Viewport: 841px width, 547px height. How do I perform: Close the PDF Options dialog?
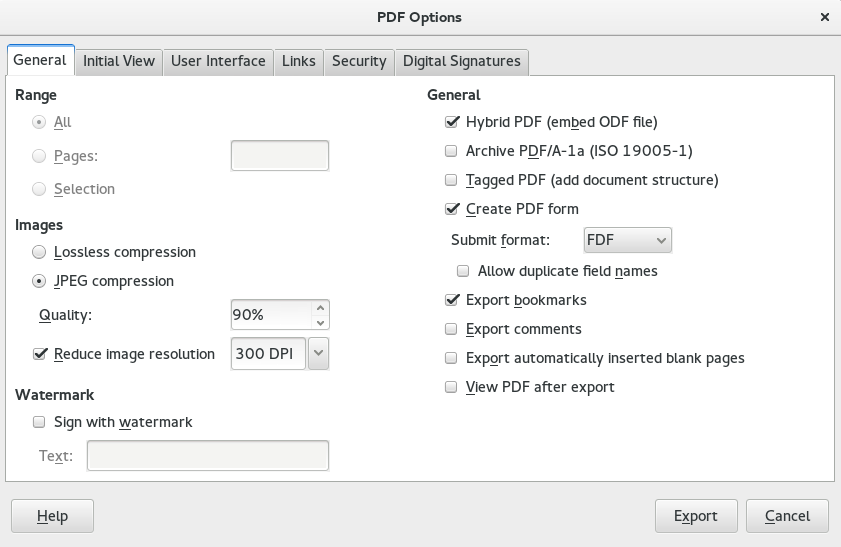(824, 17)
